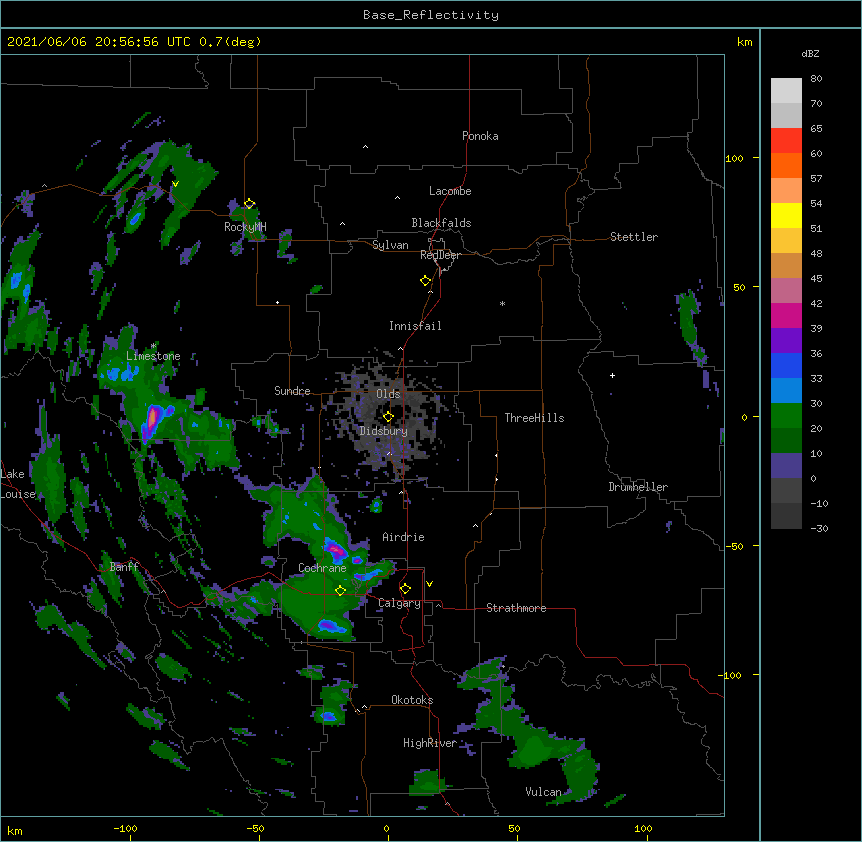Click the Stettler label
862x842 pixels.
pyautogui.click(x=634, y=237)
